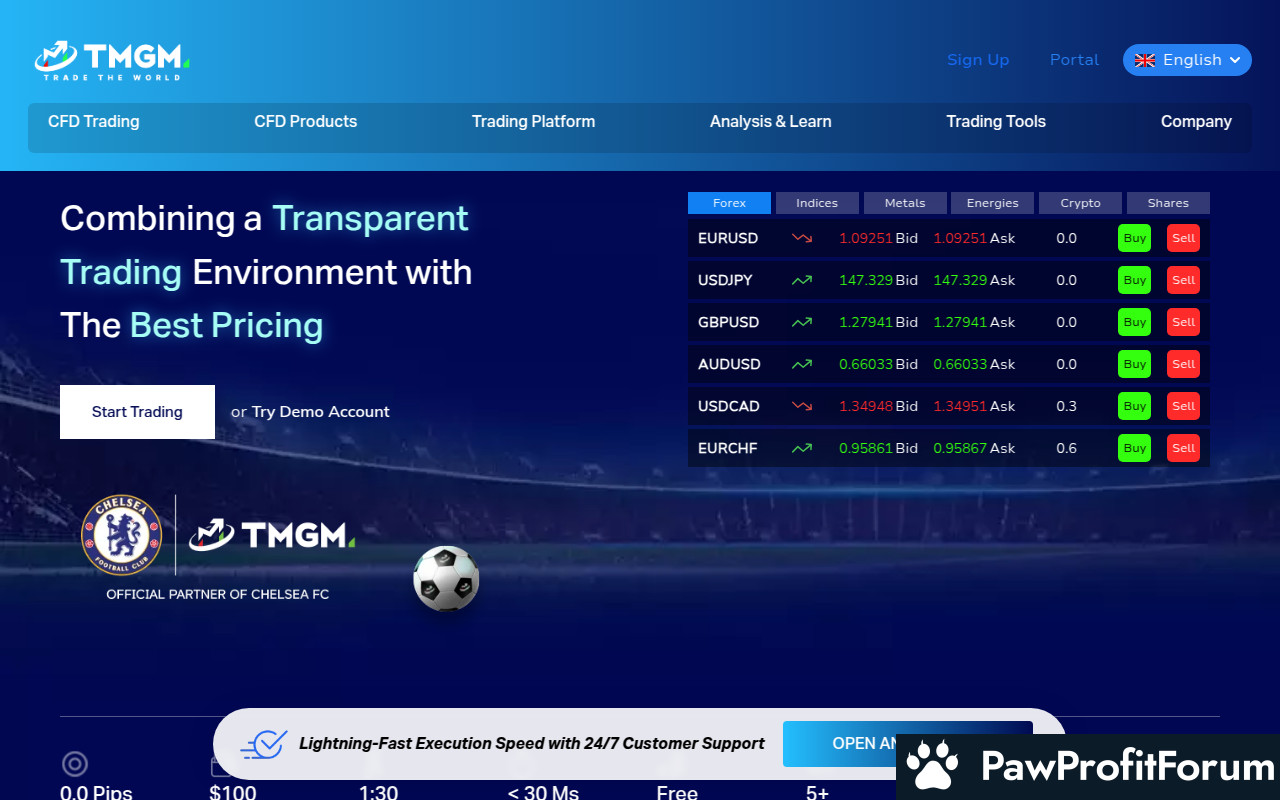Image resolution: width=1280 pixels, height=800 pixels.
Task: Click the 0.6 spread value for EURCHF
Action: 1066,448
